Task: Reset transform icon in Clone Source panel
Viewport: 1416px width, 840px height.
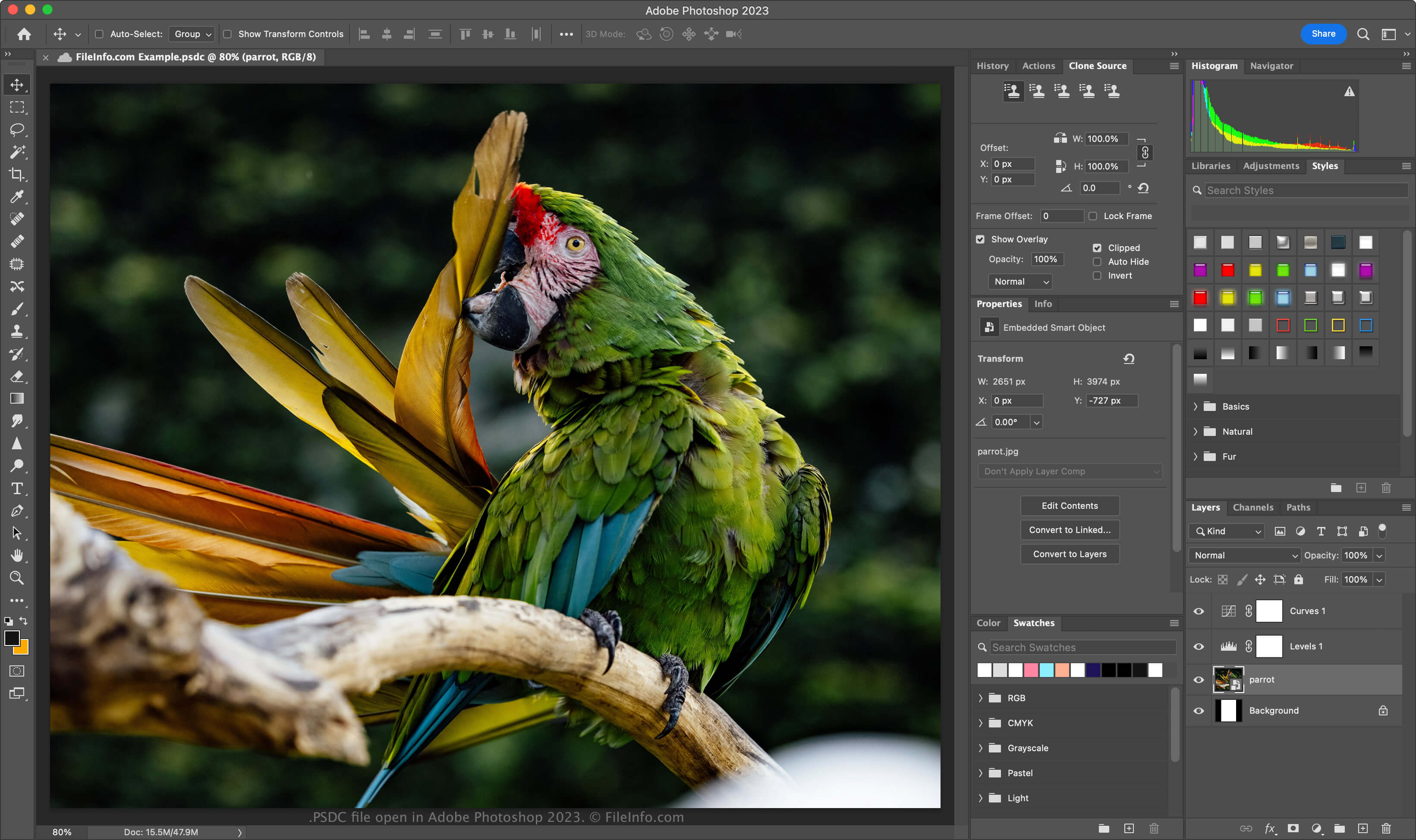Action: (1143, 188)
